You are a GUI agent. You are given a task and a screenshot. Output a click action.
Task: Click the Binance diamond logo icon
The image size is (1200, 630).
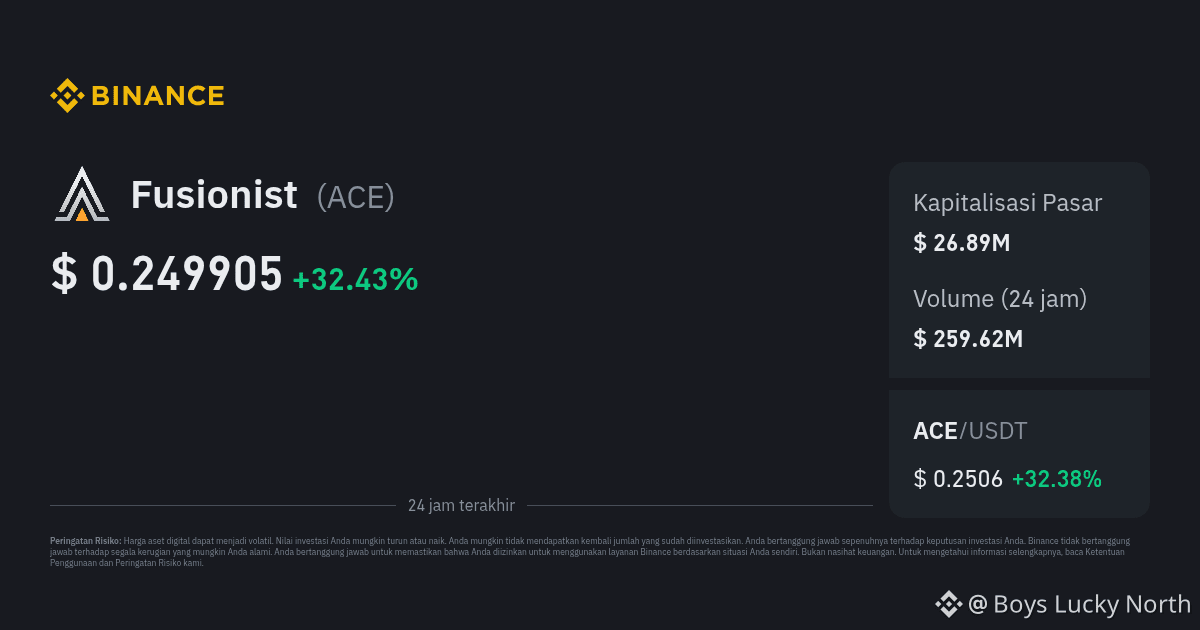(x=67, y=96)
